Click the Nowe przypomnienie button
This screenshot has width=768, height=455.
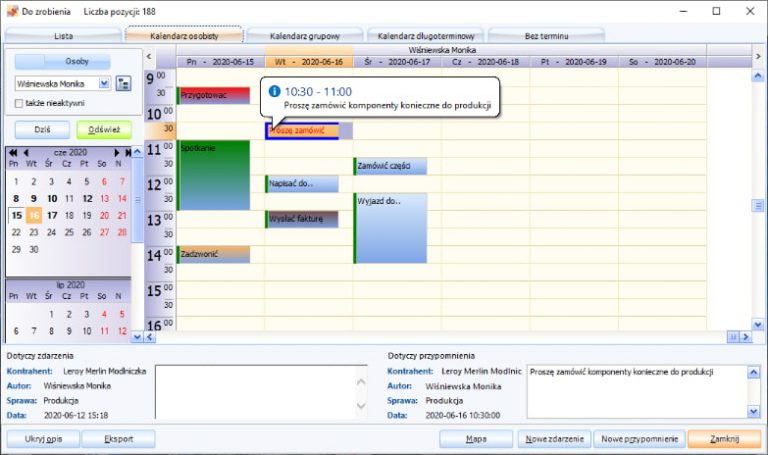(639, 439)
